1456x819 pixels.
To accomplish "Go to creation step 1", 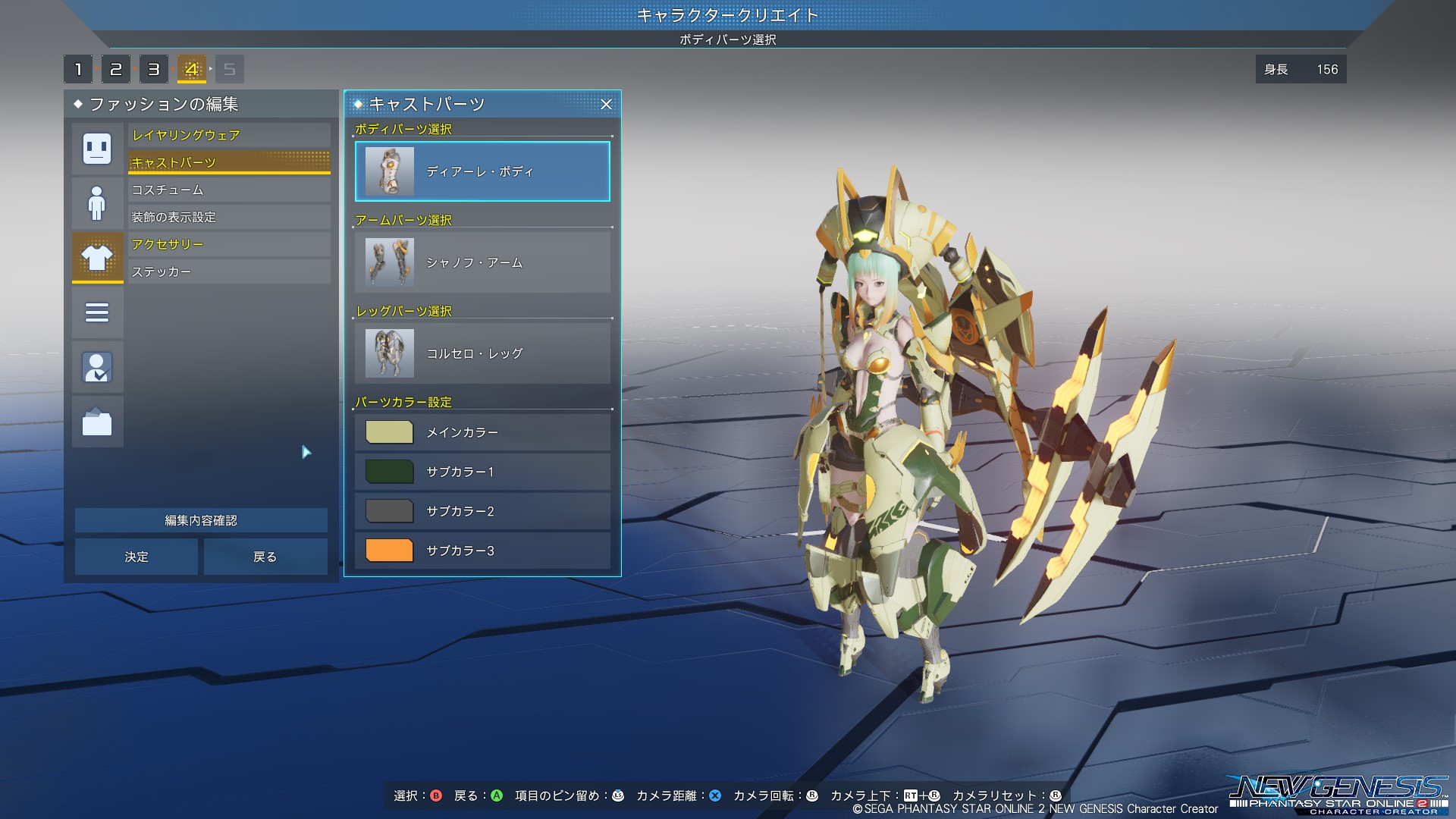I will pos(78,70).
